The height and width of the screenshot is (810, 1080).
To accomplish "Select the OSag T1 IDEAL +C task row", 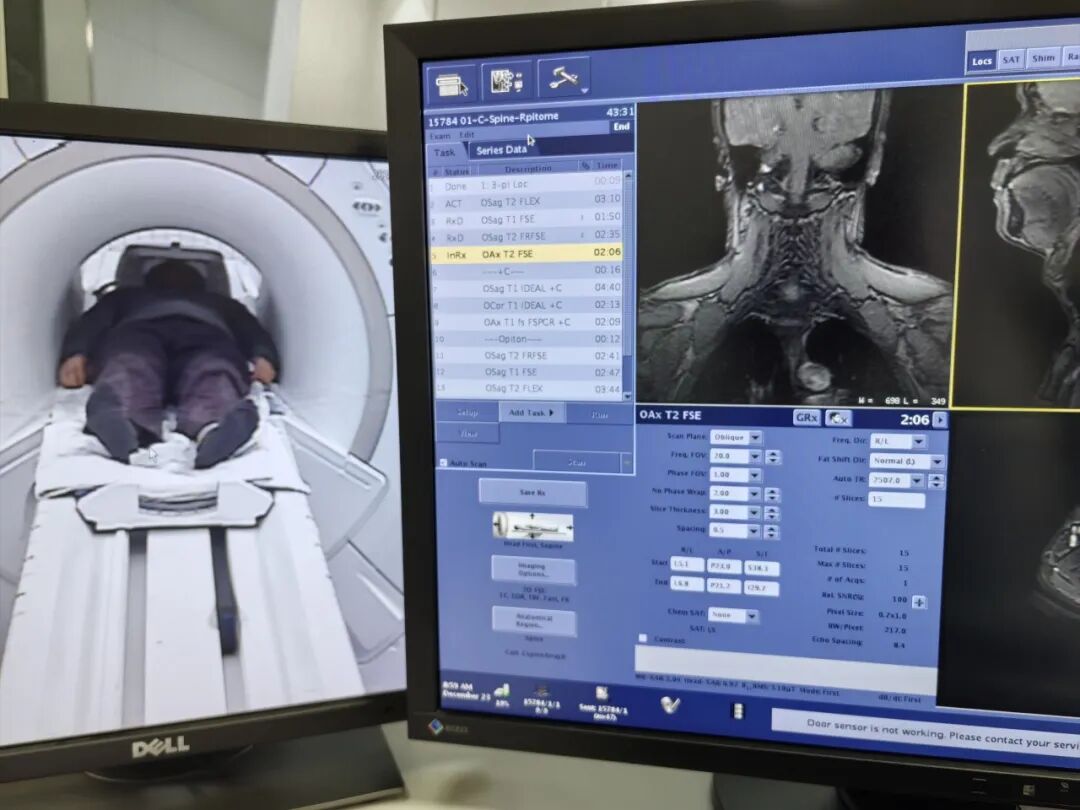I will [x=527, y=288].
